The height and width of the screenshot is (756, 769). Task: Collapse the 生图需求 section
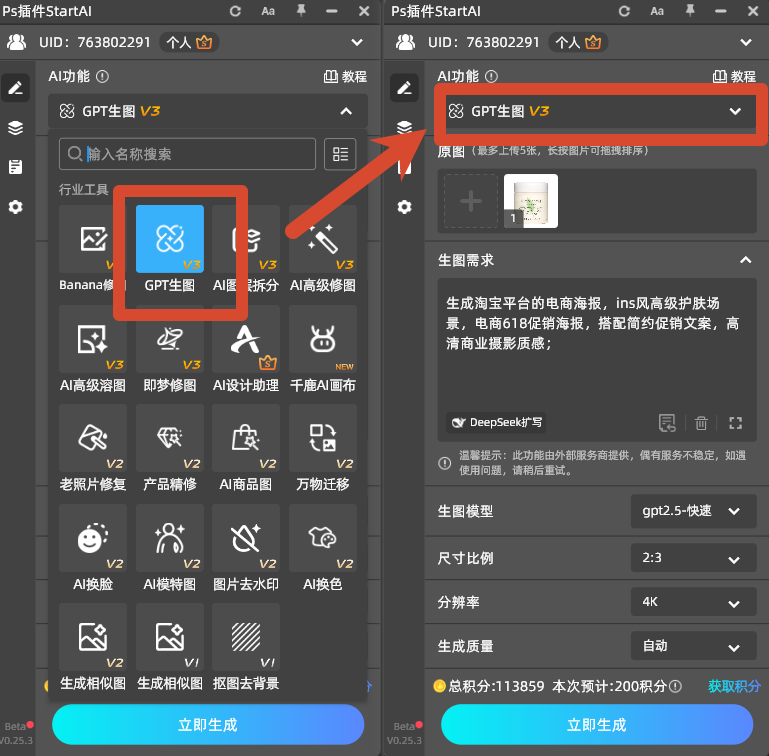coord(745,260)
